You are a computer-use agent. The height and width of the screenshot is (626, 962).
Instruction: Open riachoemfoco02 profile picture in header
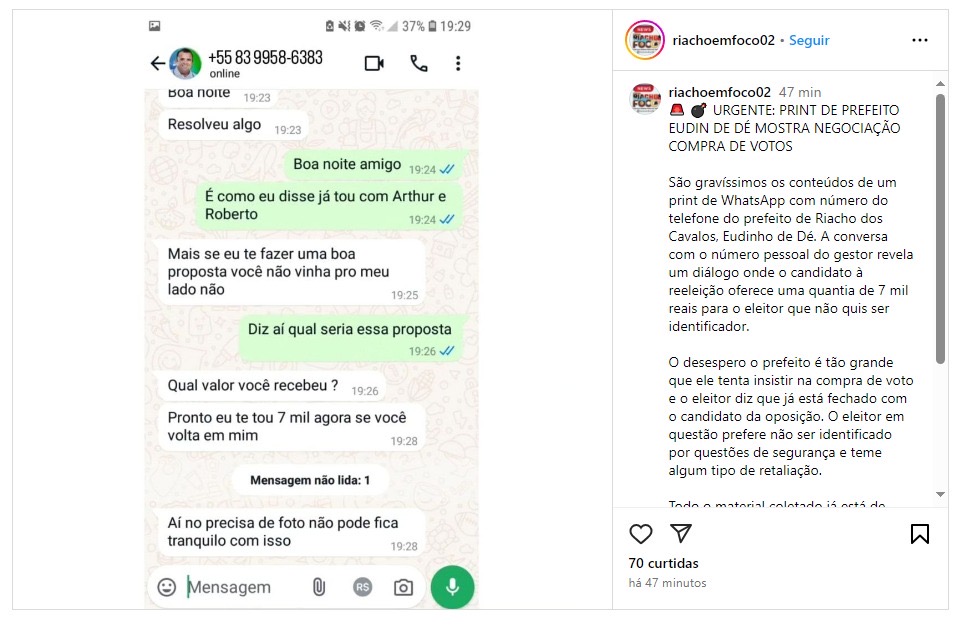(x=644, y=40)
